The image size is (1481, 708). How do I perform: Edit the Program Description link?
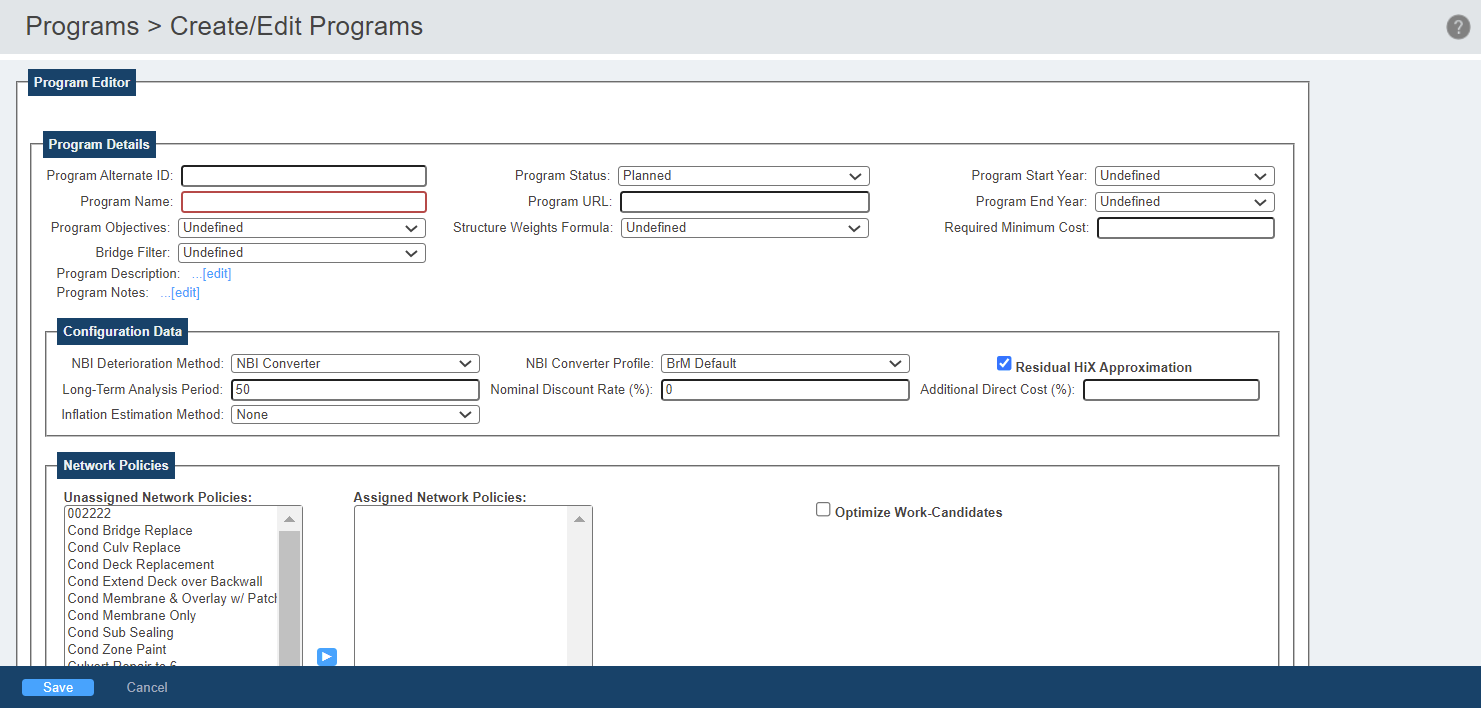217,274
